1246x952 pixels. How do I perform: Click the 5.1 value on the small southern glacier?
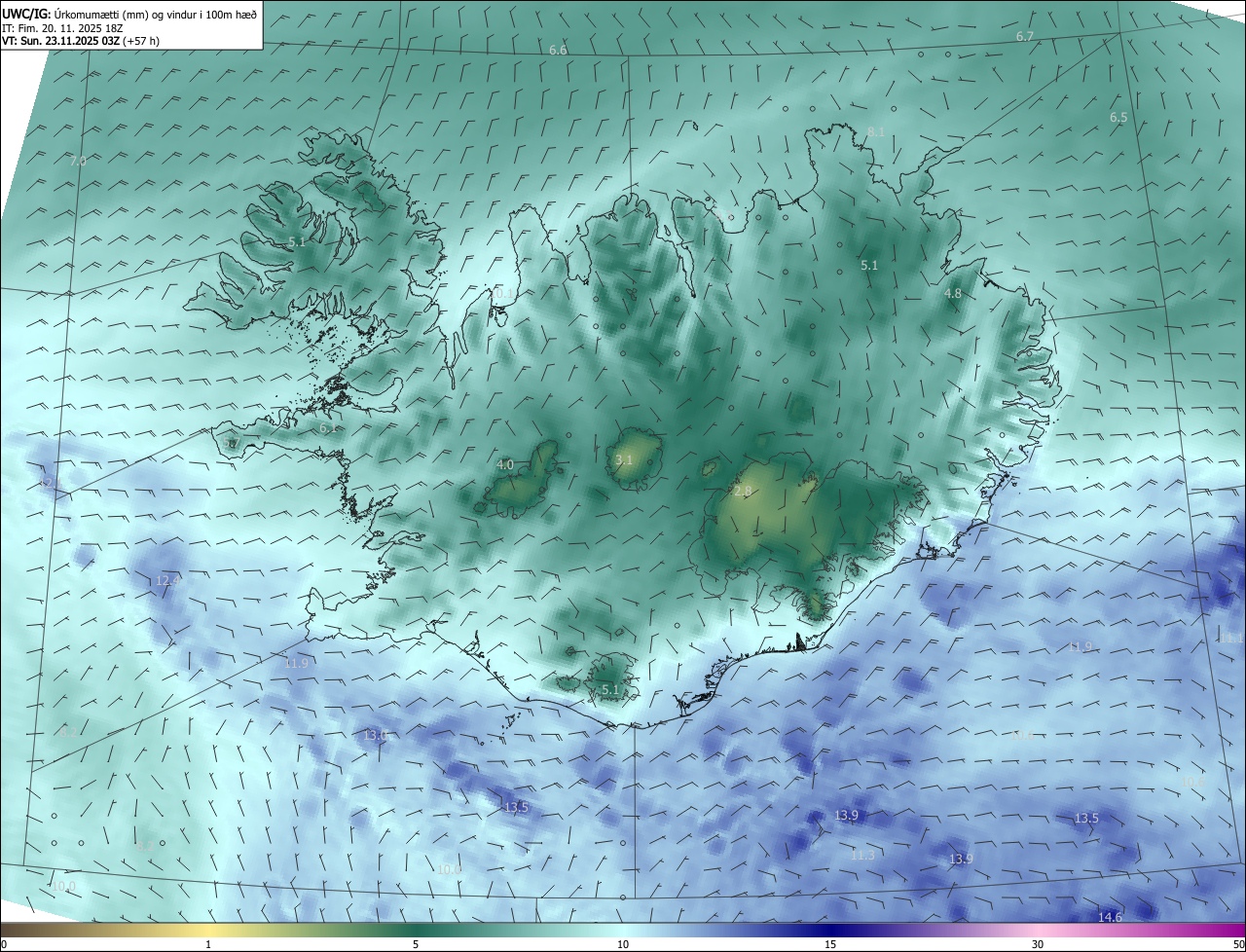click(x=610, y=690)
